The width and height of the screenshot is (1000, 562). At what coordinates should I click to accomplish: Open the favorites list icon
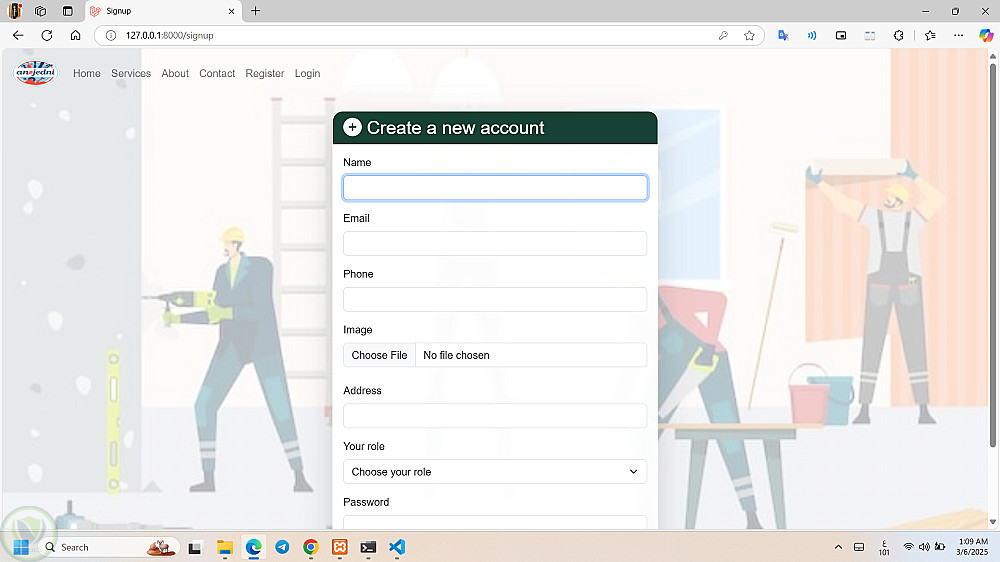[930, 36]
